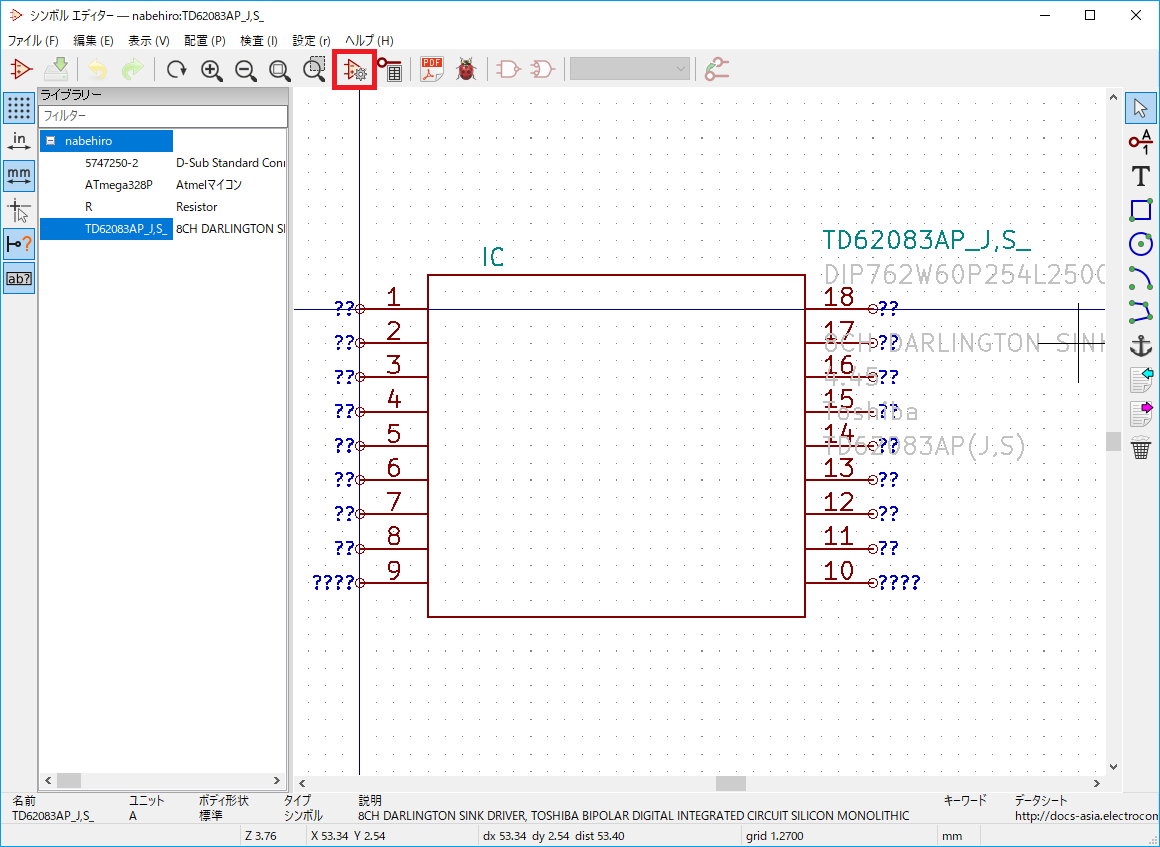Click the zoom to selection icon
1160x847 pixels.
[x=314, y=70]
